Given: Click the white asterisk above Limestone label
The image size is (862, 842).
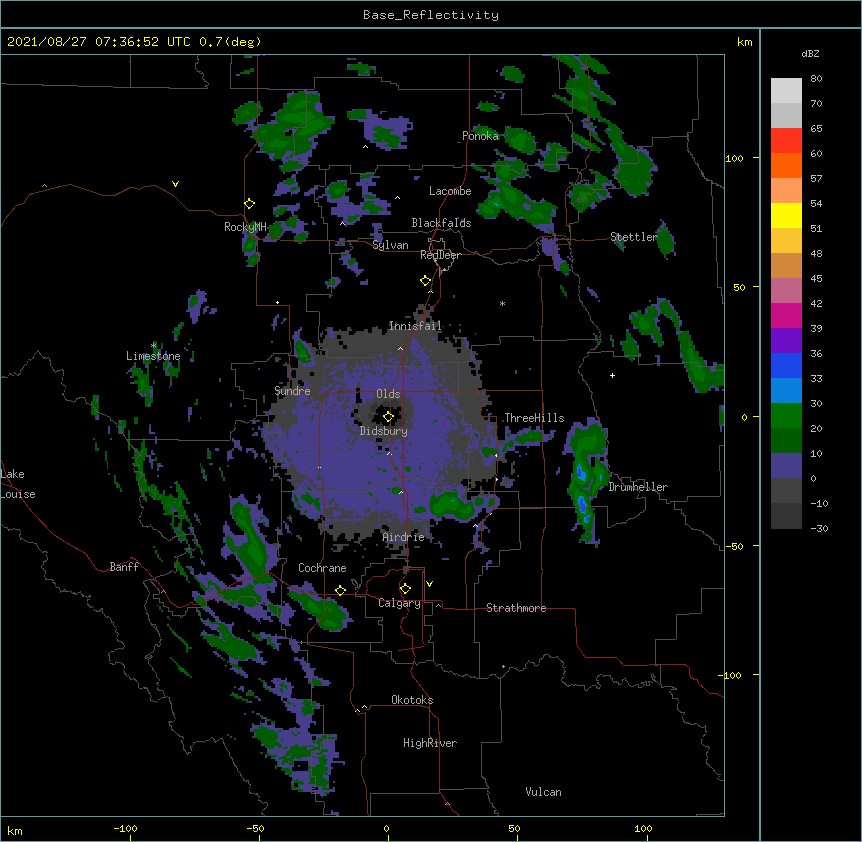Looking at the screenshot, I should [154, 346].
